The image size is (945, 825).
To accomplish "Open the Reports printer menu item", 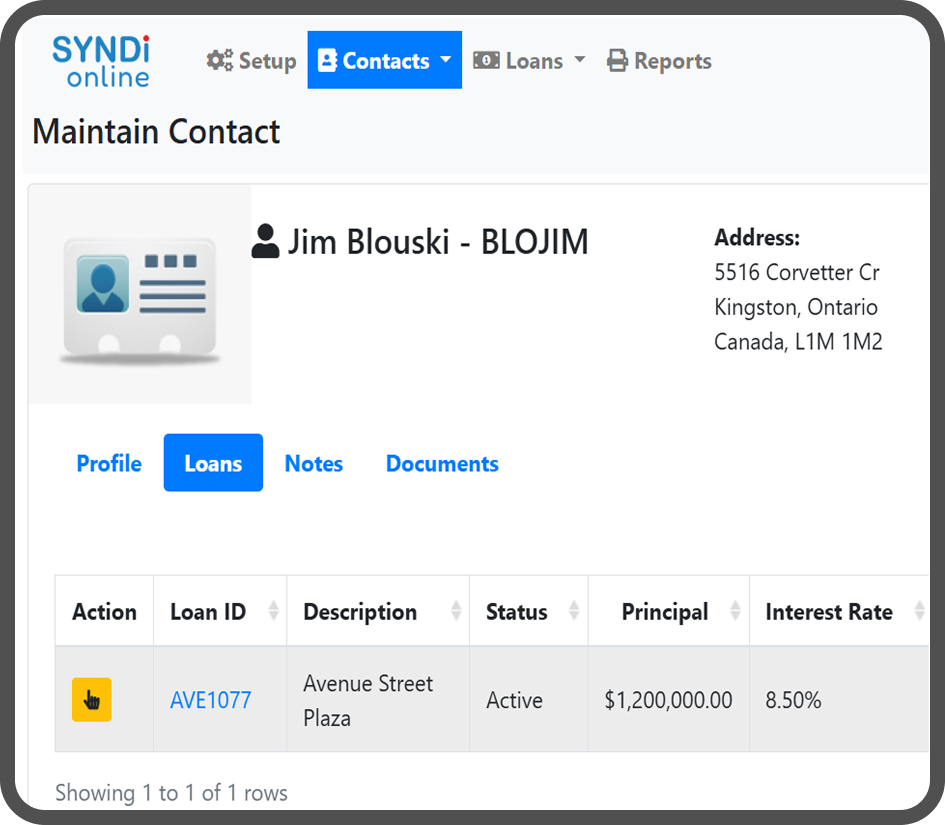I will (659, 61).
